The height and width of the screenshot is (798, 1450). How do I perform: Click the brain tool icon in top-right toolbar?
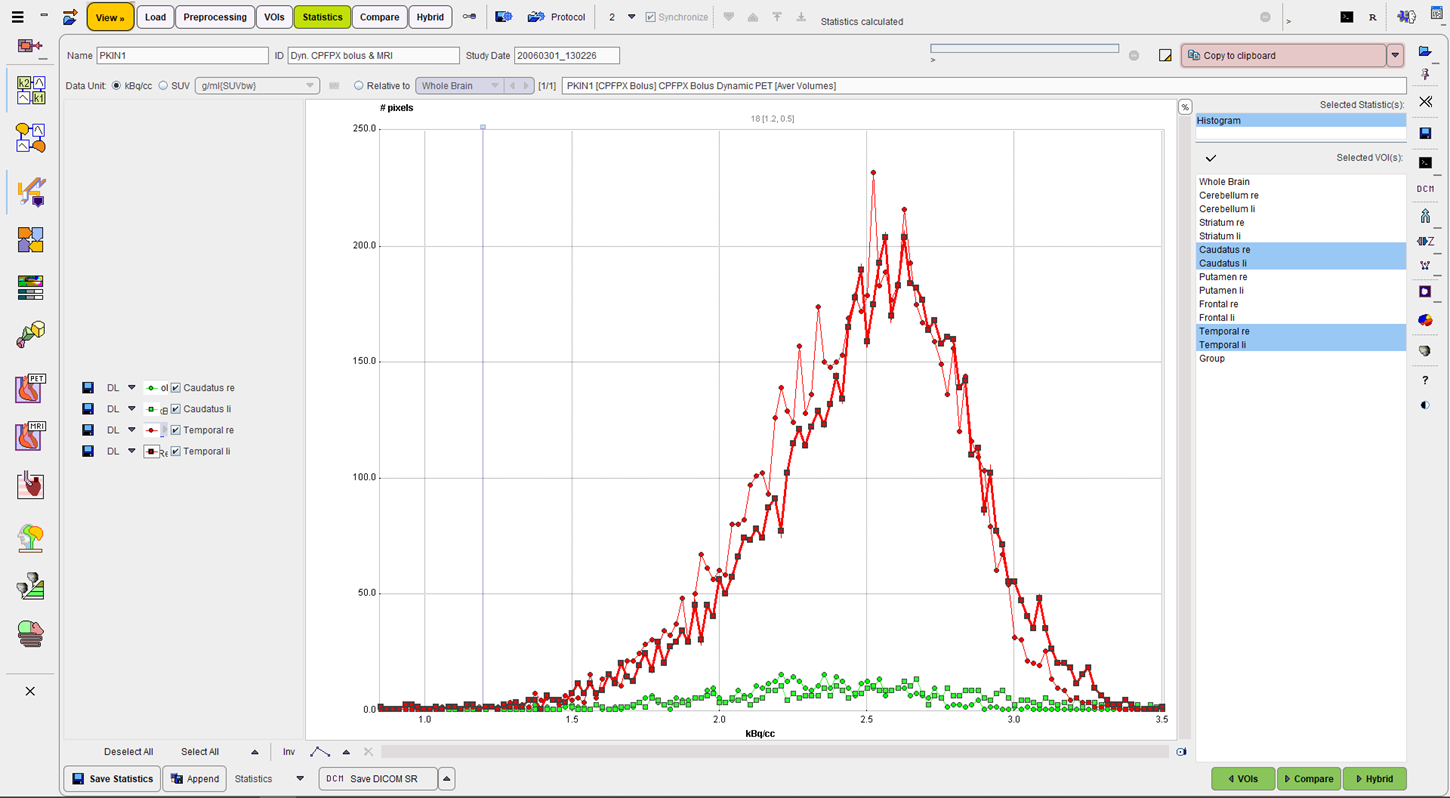(1407, 17)
